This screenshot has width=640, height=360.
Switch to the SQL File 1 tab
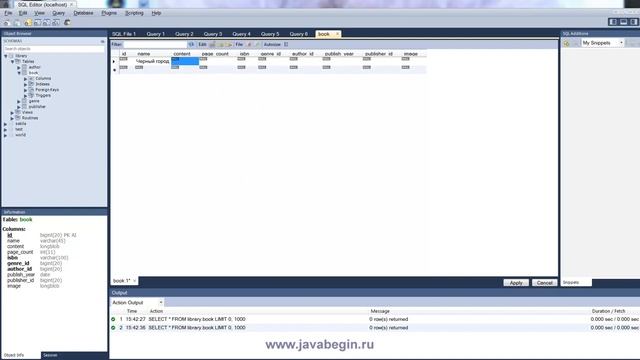click(x=124, y=34)
